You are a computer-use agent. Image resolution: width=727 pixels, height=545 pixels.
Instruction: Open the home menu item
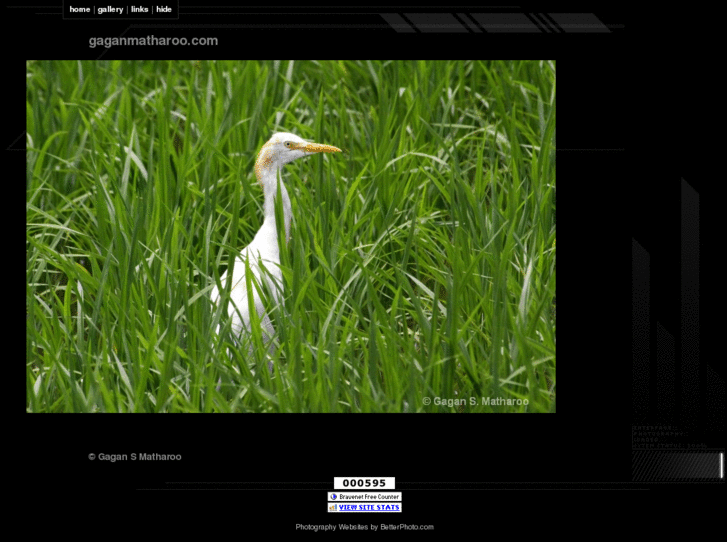pos(80,9)
